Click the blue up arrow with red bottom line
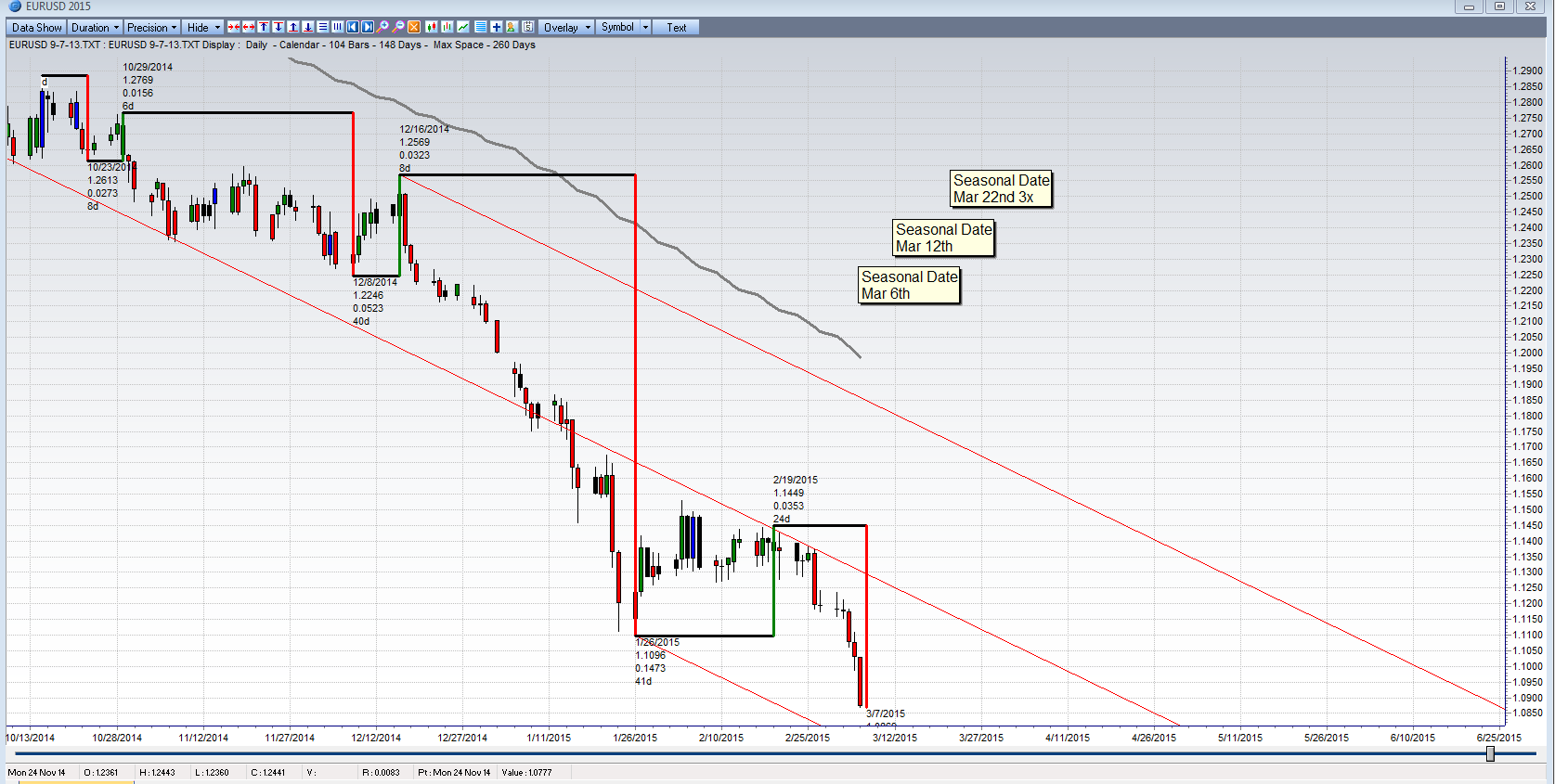Viewport: 1555px width, 784px height. click(x=293, y=27)
